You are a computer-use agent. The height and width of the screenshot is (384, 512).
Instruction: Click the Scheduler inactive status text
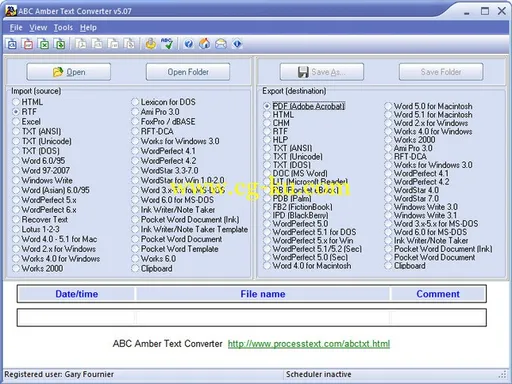[319, 374]
